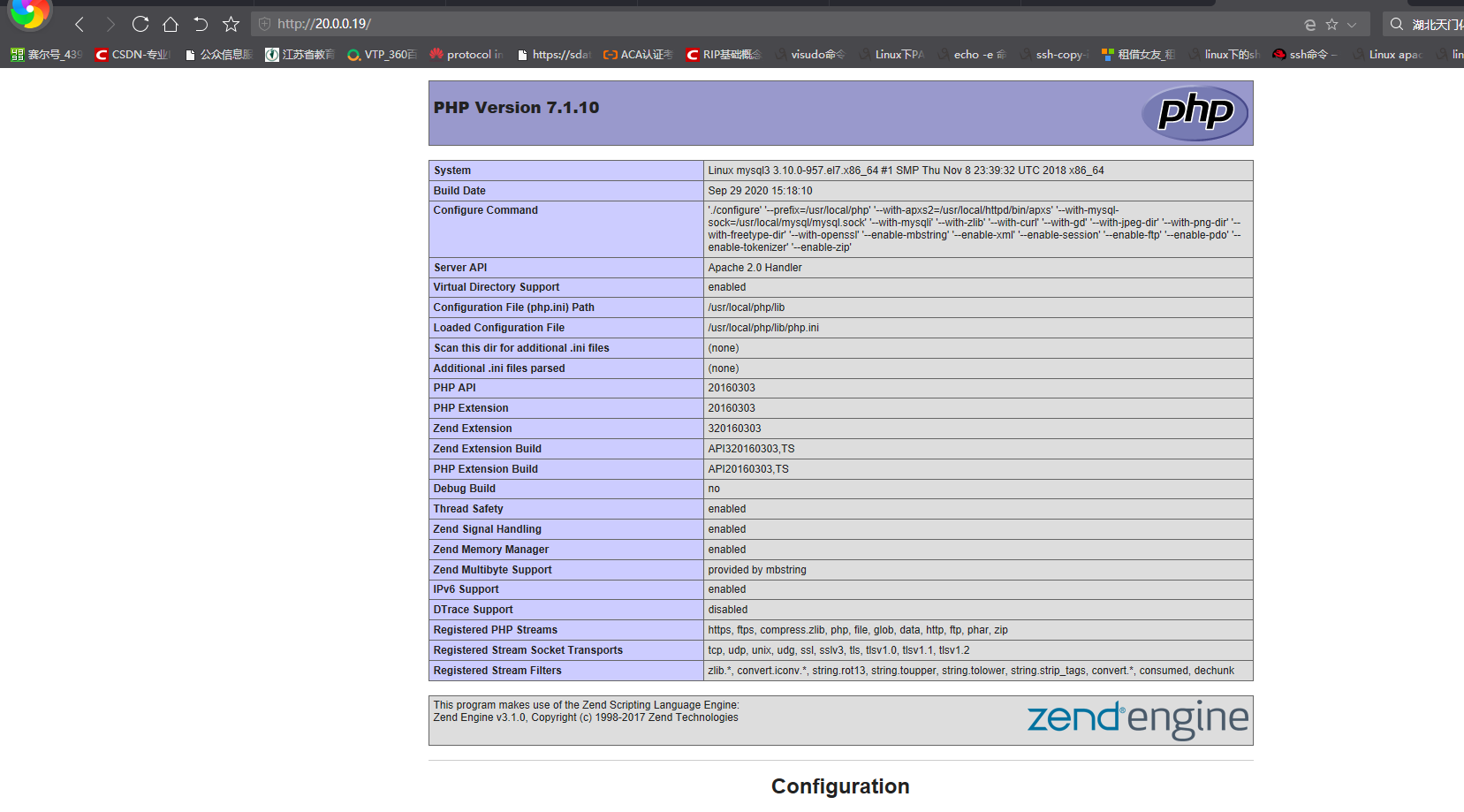The height and width of the screenshot is (812, 1464).
Task: Click the /usr/local/php/lib/php.ini value
Action: click(763, 328)
